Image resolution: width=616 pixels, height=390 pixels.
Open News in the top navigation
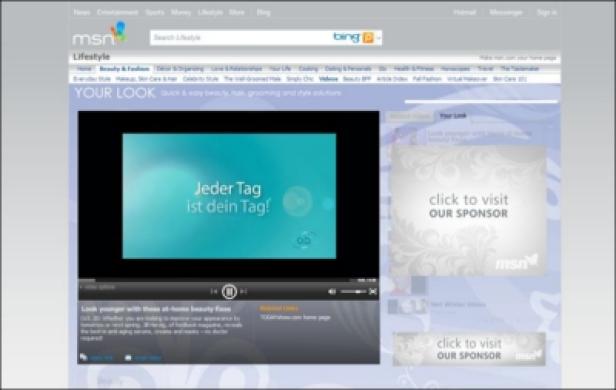82,13
